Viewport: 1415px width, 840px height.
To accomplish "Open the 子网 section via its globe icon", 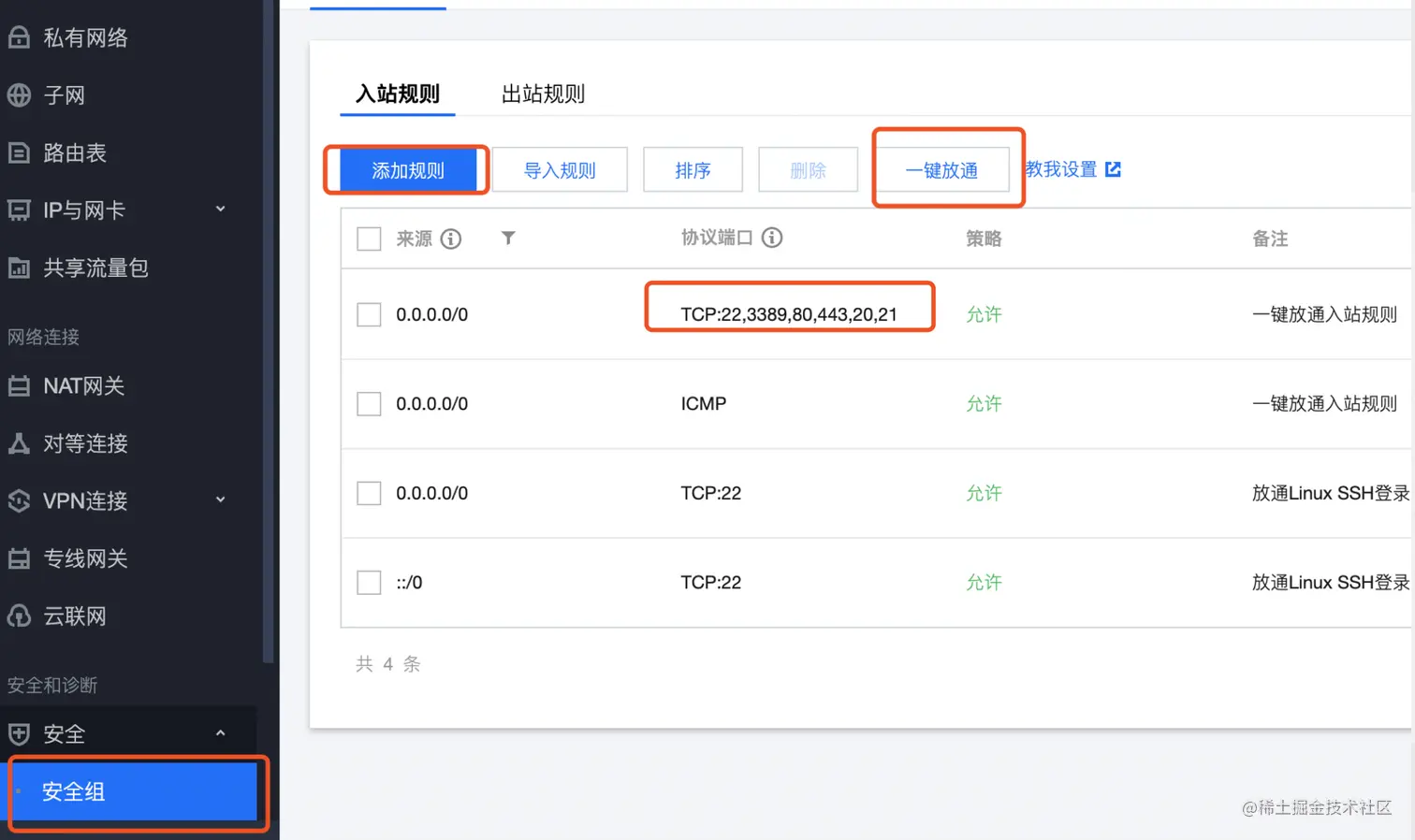I will (x=19, y=94).
